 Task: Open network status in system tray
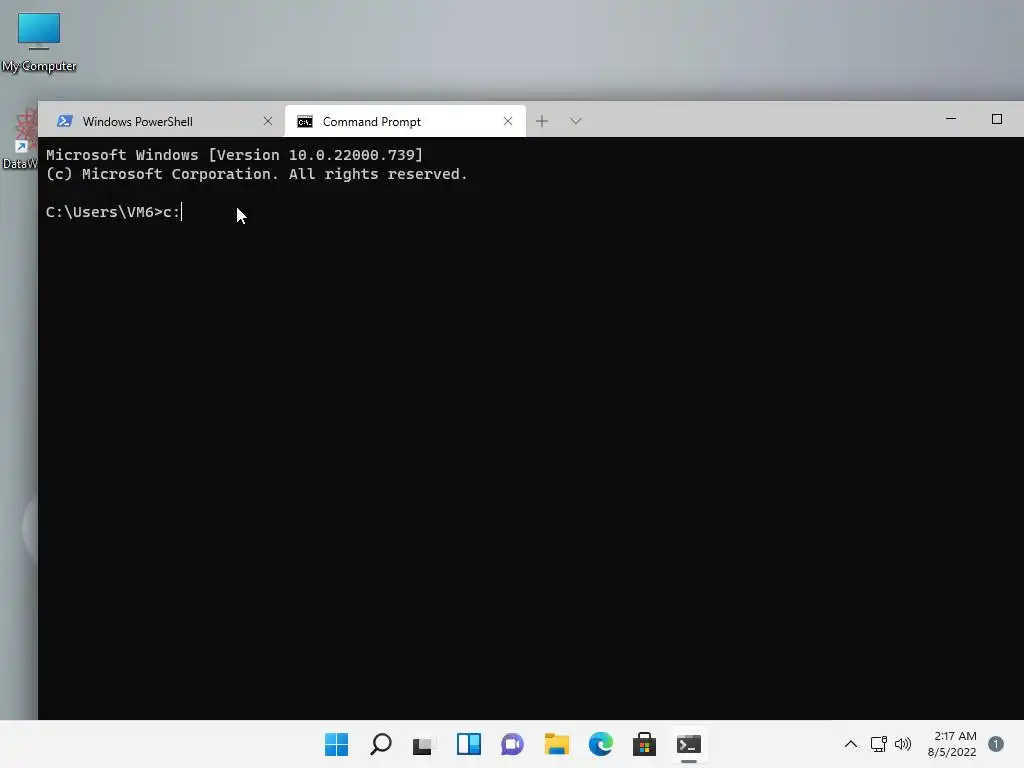point(879,744)
